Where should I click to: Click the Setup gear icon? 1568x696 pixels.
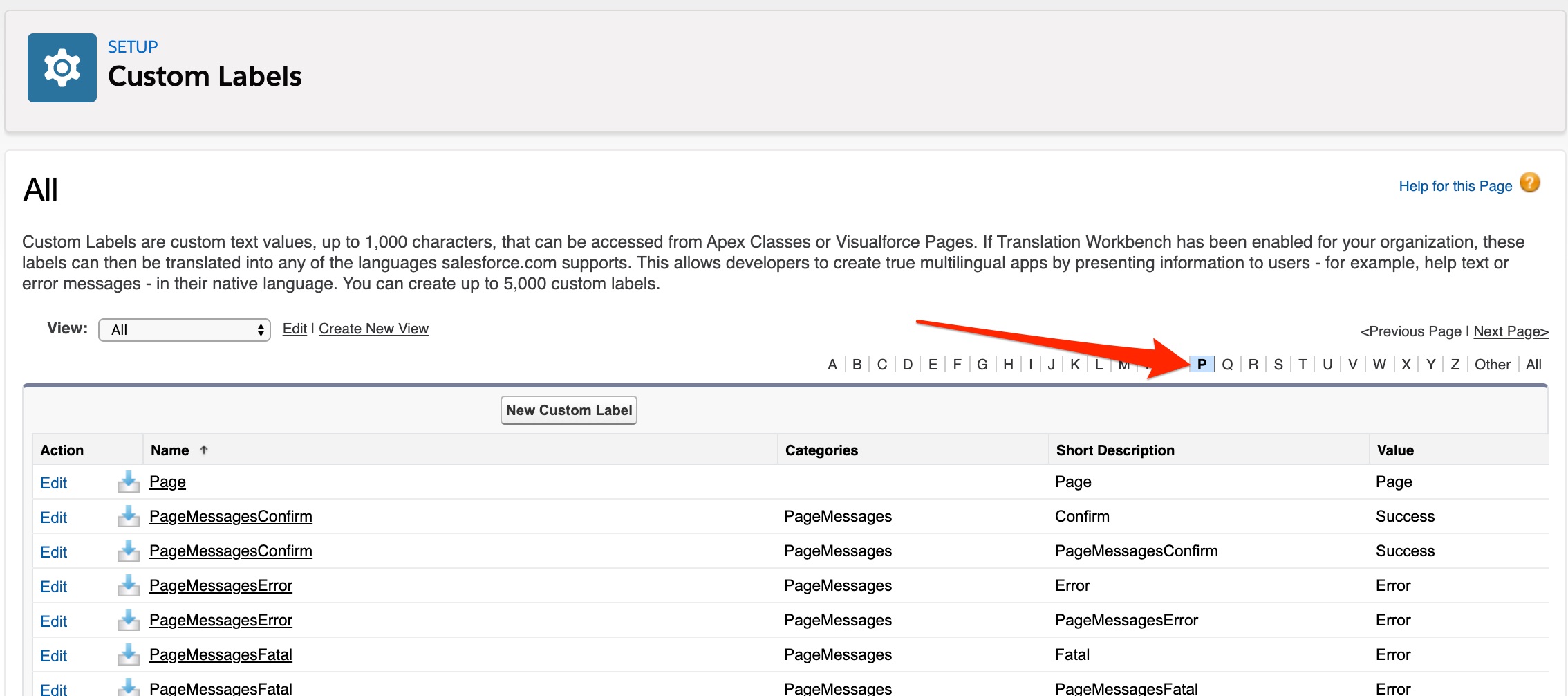pos(62,68)
